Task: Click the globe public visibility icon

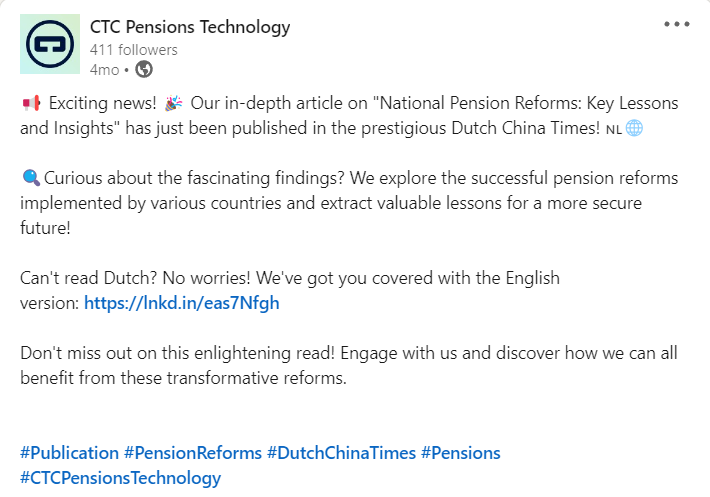Action: click(x=144, y=70)
